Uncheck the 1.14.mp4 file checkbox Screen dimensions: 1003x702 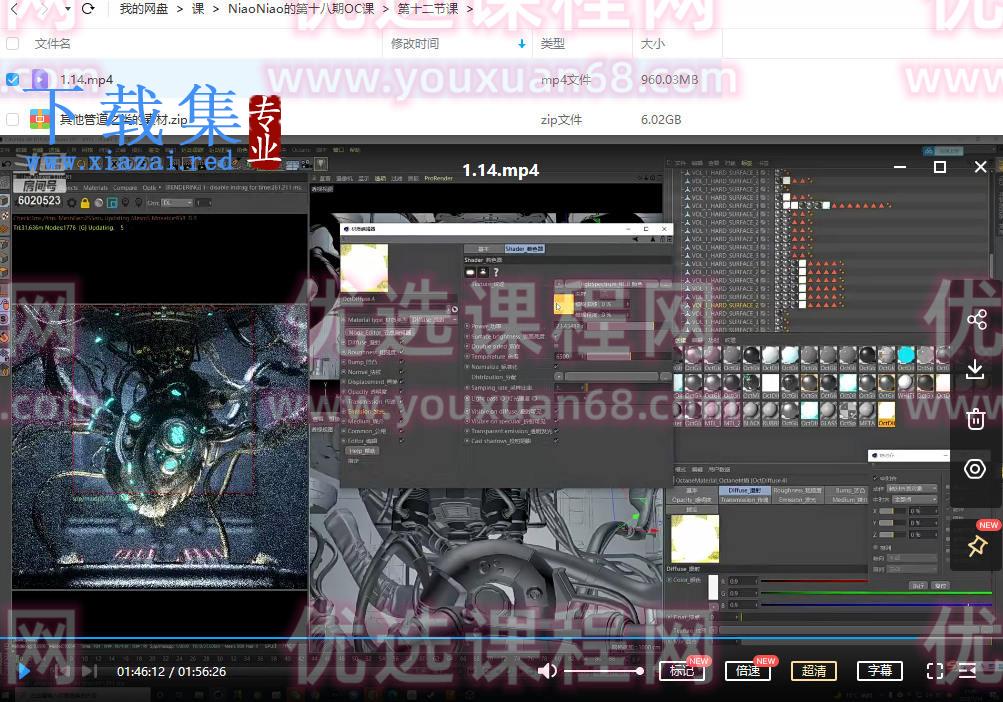[12, 79]
